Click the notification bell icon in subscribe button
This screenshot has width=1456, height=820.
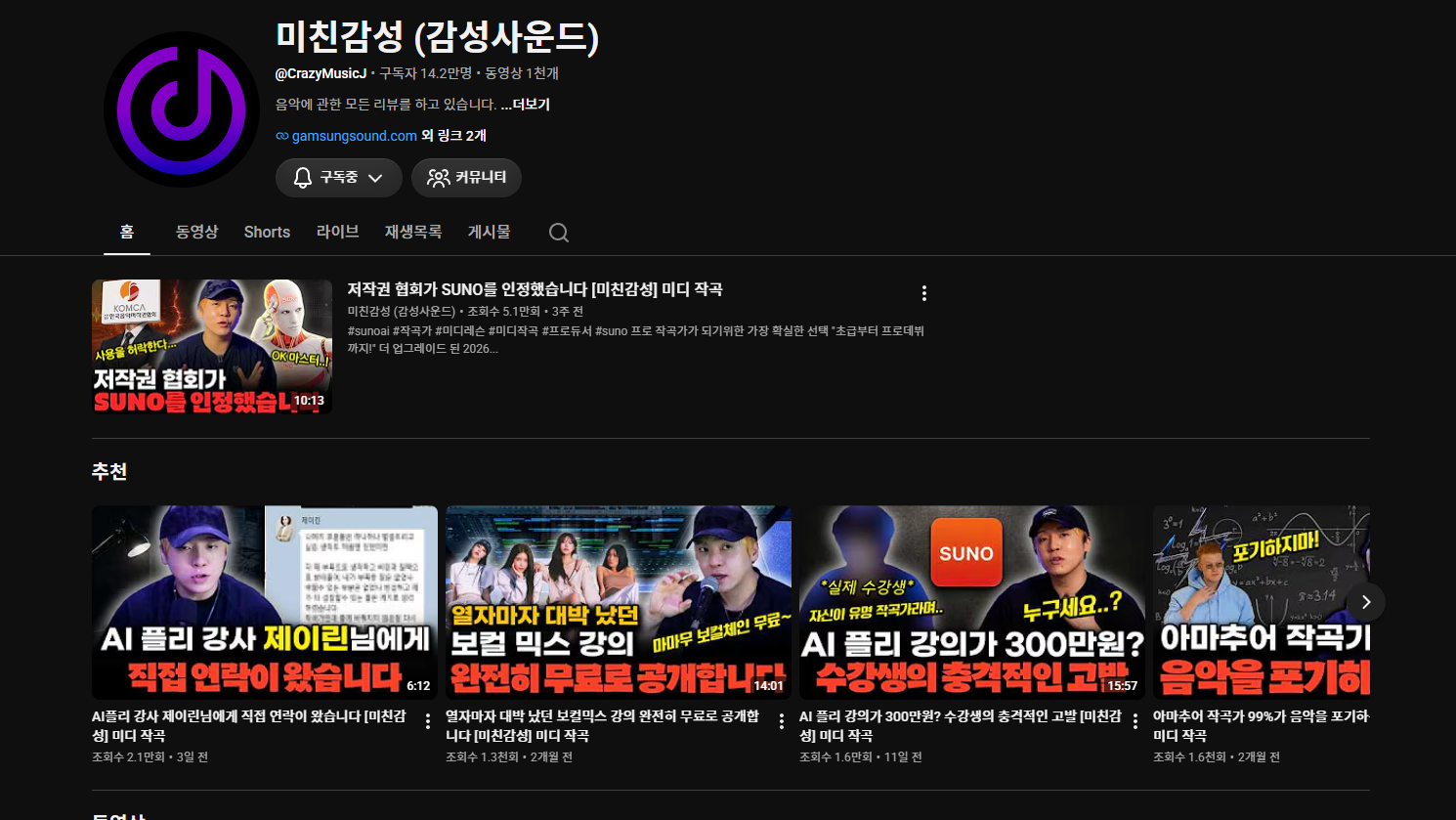point(303,178)
